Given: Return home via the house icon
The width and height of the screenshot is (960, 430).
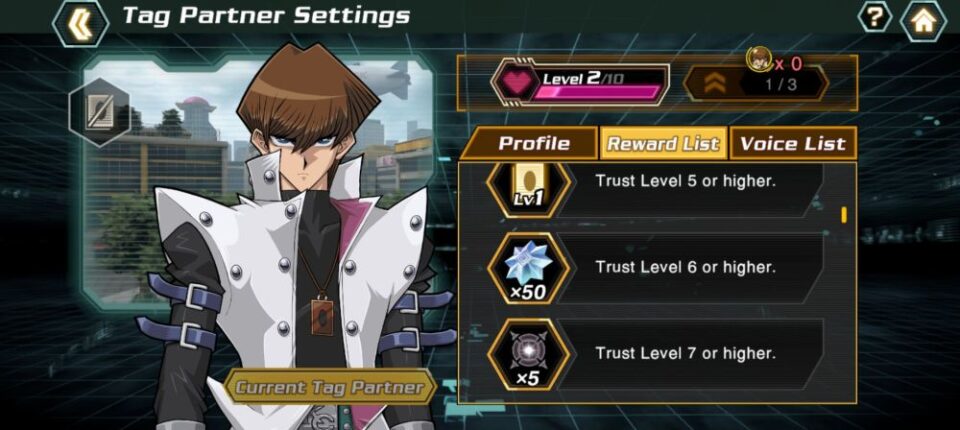Looking at the screenshot, I should click(x=923, y=20).
